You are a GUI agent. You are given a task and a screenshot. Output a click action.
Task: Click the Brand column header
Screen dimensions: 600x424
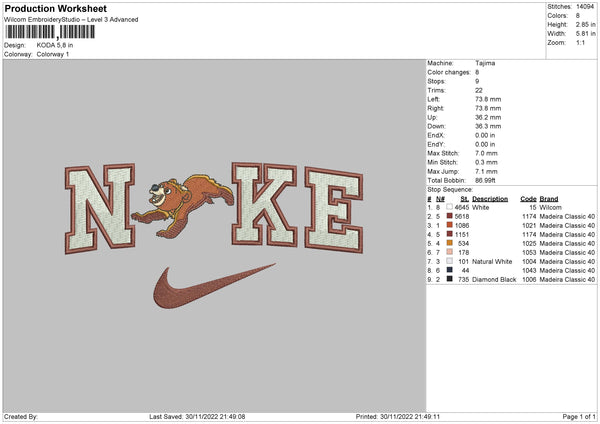[x=548, y=198]
